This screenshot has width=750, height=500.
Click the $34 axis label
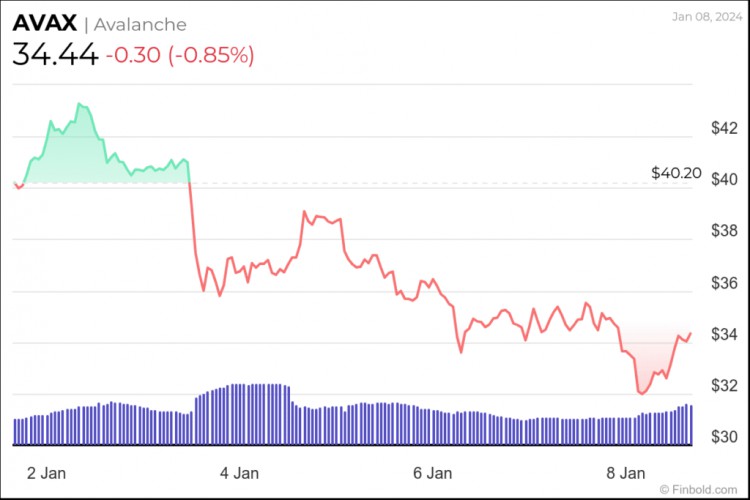(x=724, y=334)
